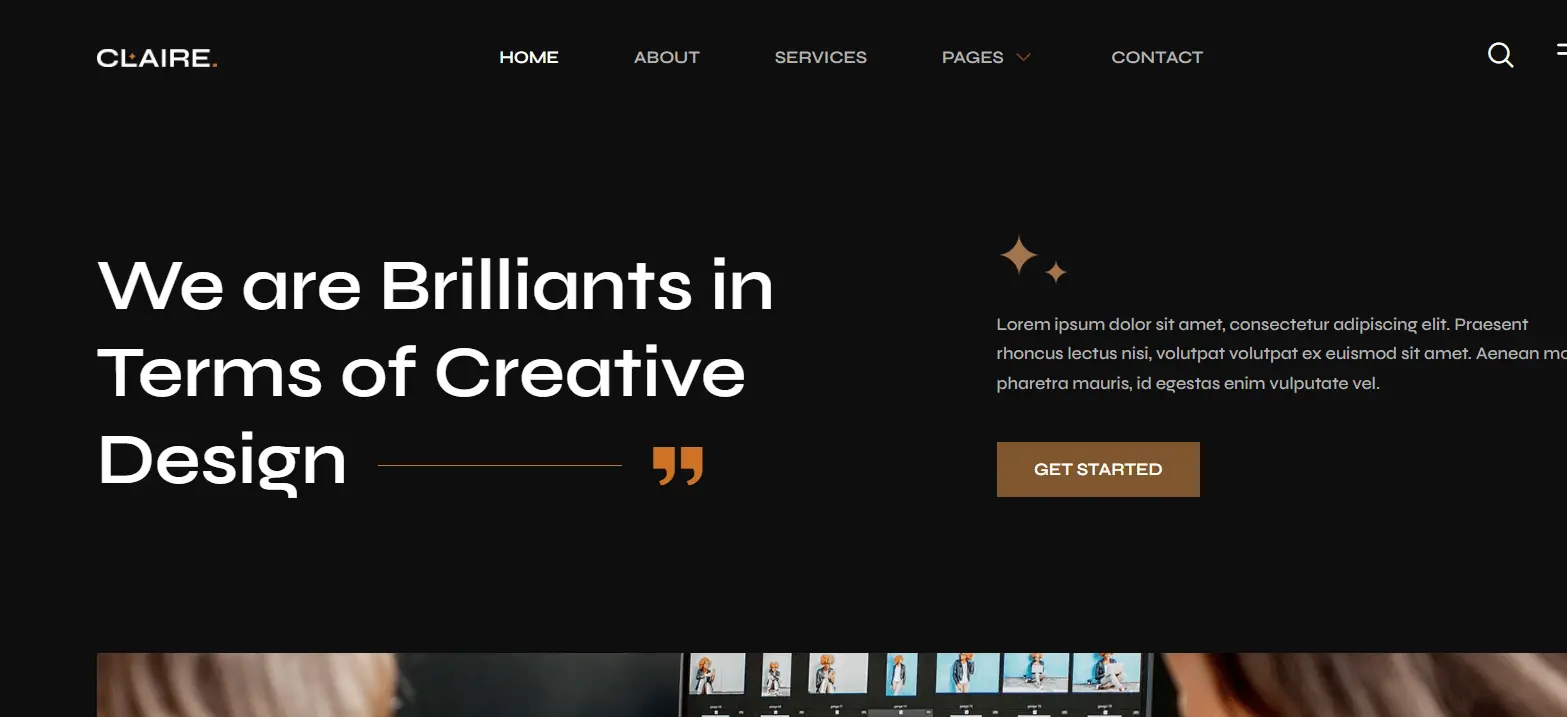Click the last thumbnail of woman sitting with laptop
This screenshot has height=717, width=1567.
[1106, 673]
